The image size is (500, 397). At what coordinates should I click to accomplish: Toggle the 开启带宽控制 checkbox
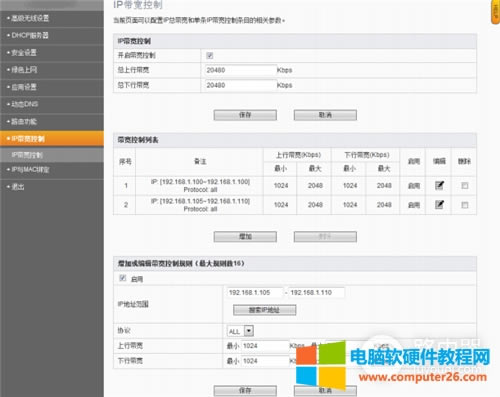[x=210, y=55]
